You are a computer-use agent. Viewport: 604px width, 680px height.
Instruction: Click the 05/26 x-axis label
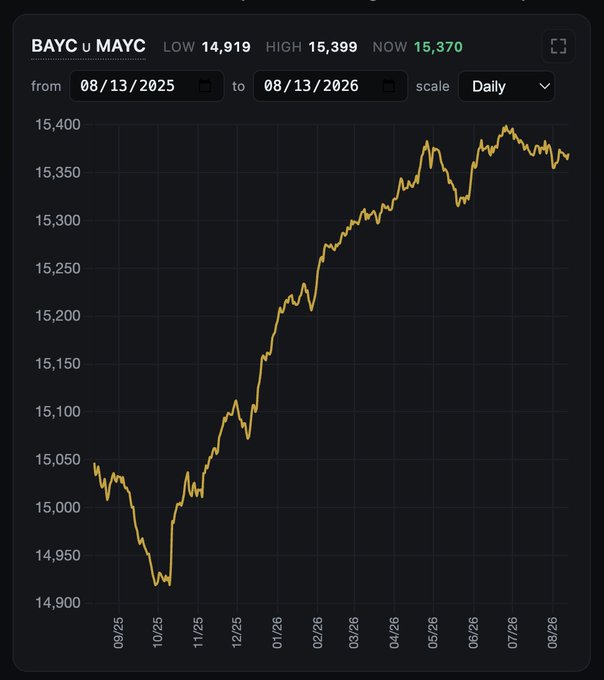pos(433,633)
